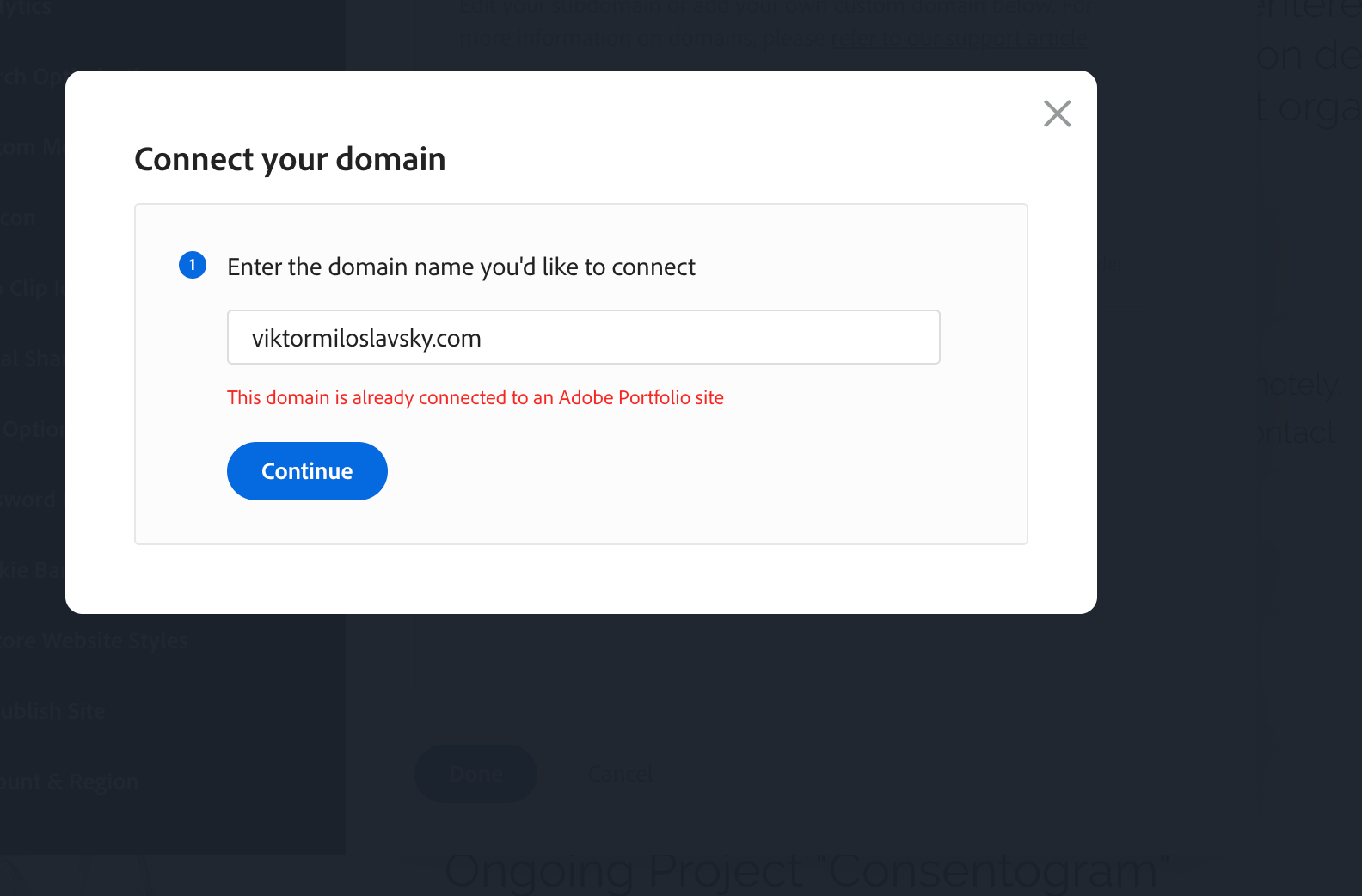Open Account & Region in the sidebar
1362x896 pixels.
[x=69, y=782]
